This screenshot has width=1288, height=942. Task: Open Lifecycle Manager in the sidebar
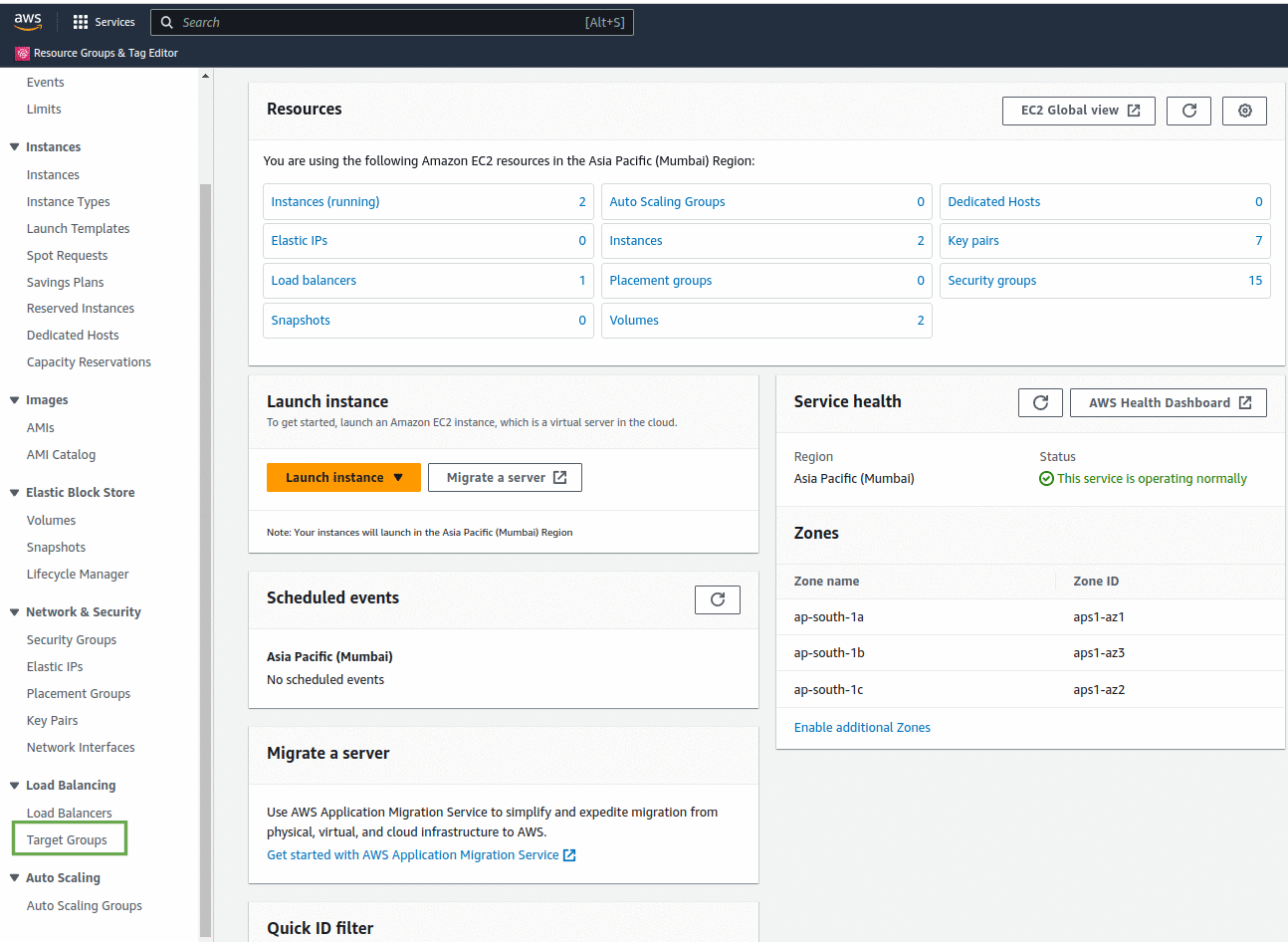tap(78, 574)
